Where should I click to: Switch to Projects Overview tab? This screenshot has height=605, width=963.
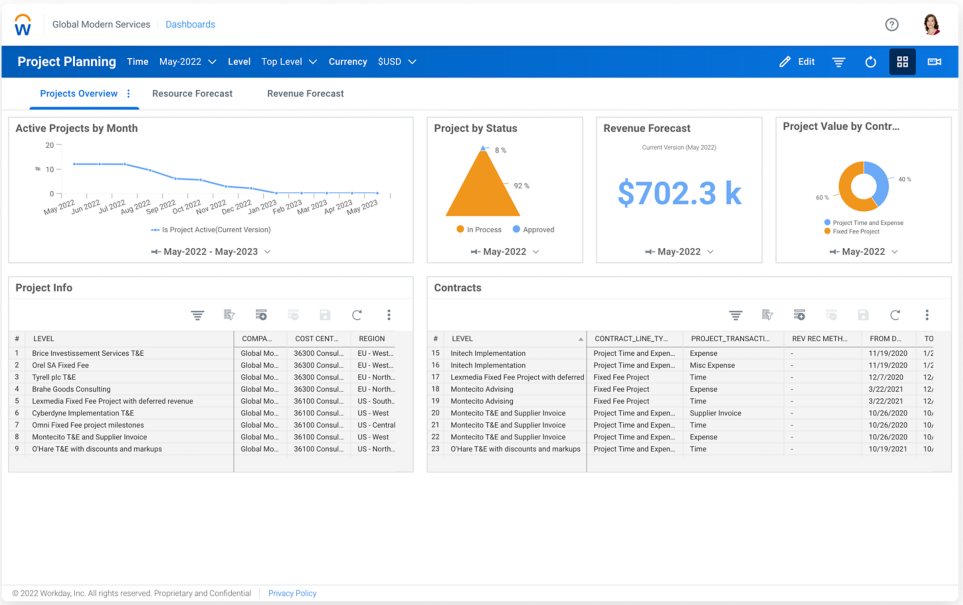click(79, 93)
